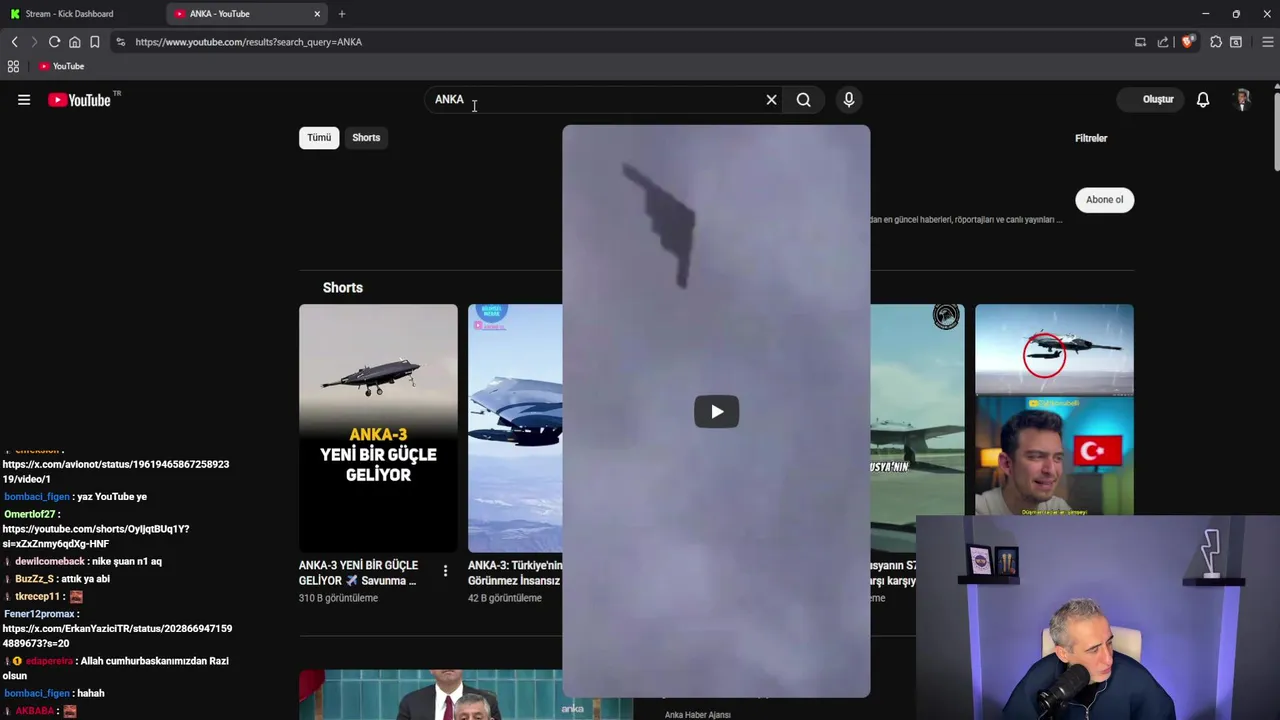Open the youtube.com/shorts link from Omertlof27
This screenshot has width=1280, height=720.
(96, 536)
